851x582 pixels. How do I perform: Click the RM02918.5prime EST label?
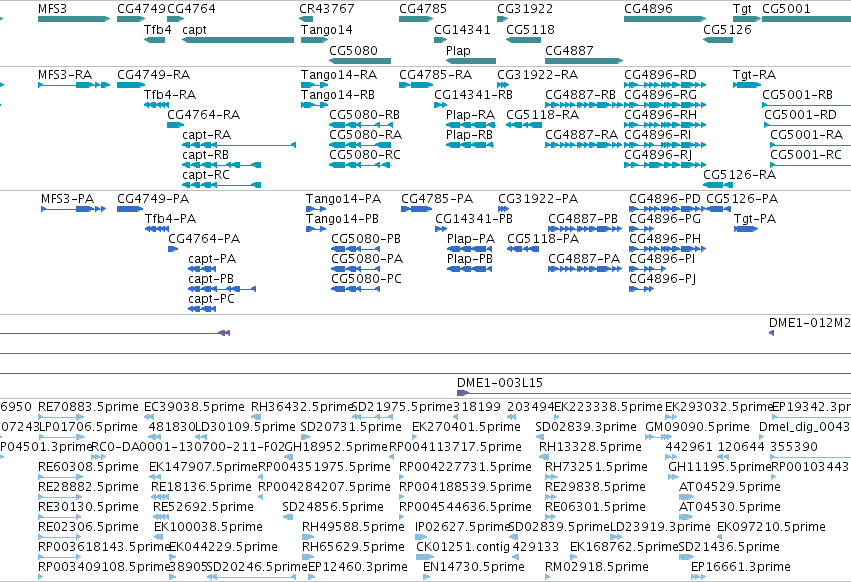click(597, 567)
